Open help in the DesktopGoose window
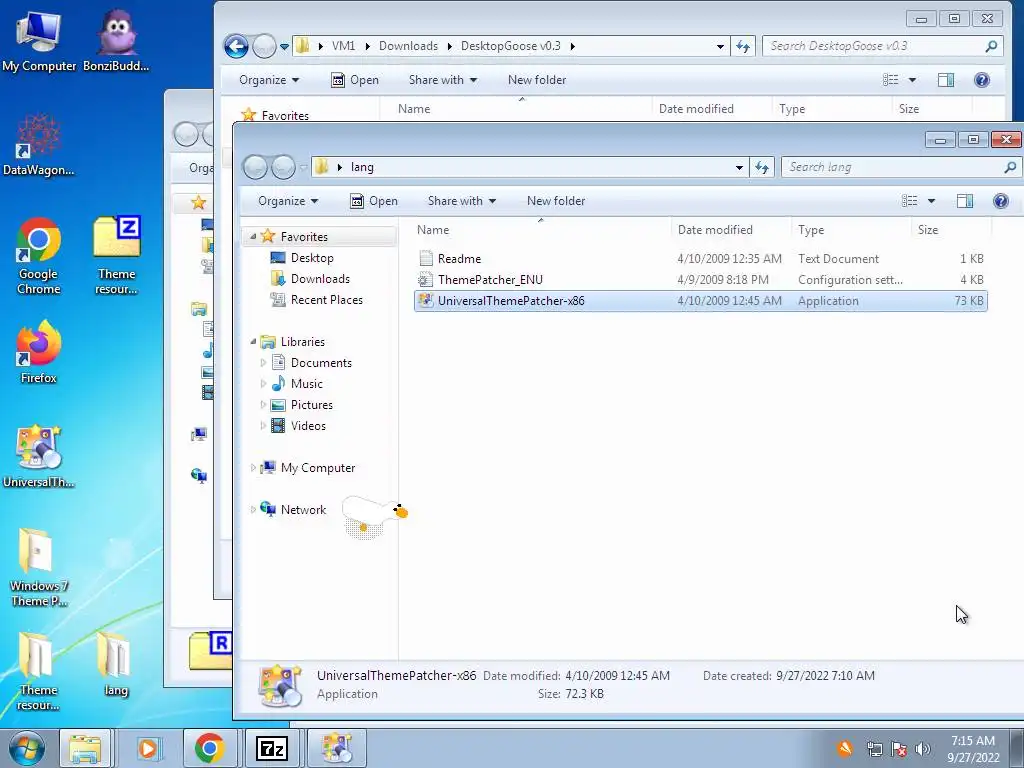The height and width of the screenshot is (768, 1024). click(x=982, y=80)
